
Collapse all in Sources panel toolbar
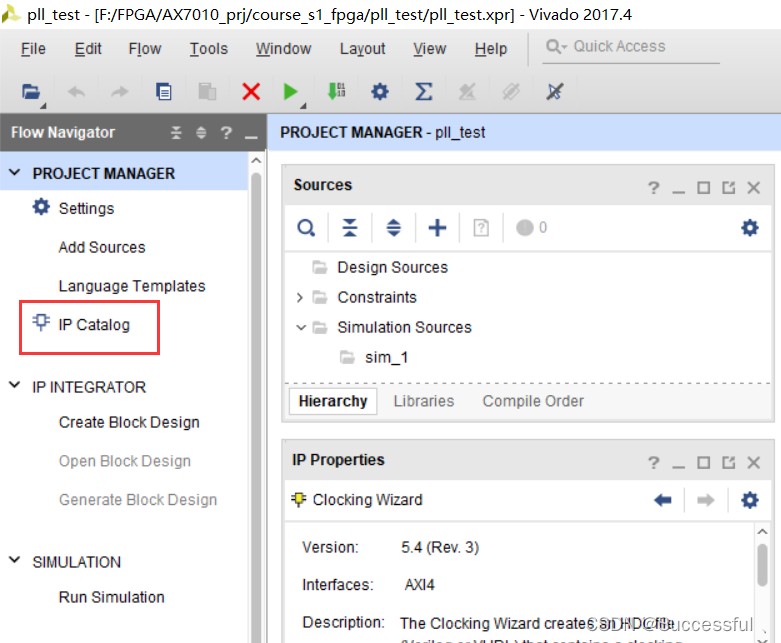(x=350, y=228)
